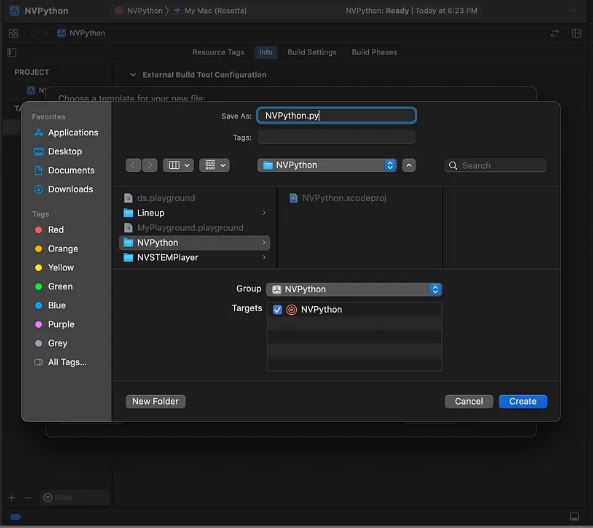The image size is (593, 528).
Task: Show All Tags in sidebar
Action: point(61,362)
